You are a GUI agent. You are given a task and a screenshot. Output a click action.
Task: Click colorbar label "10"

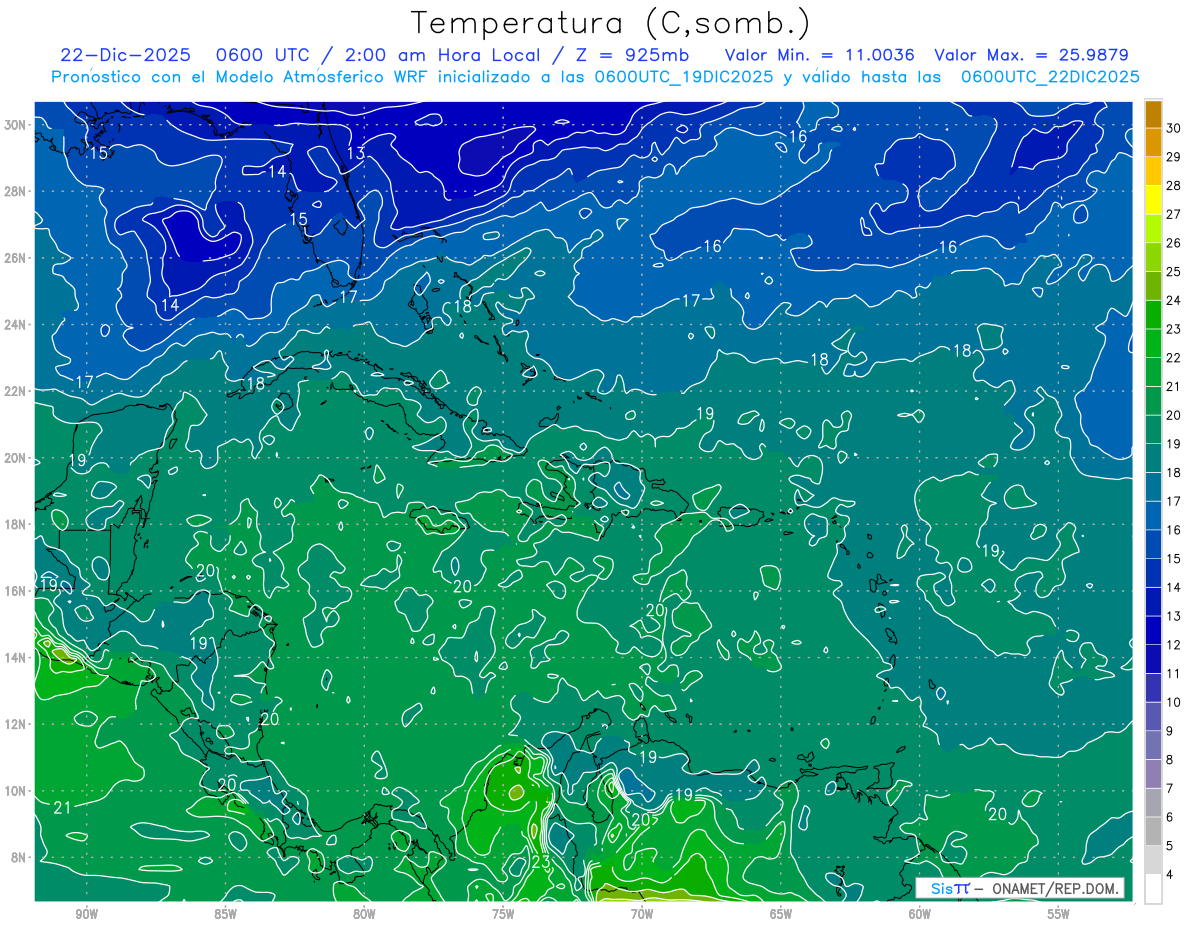tap(1174, 702)
